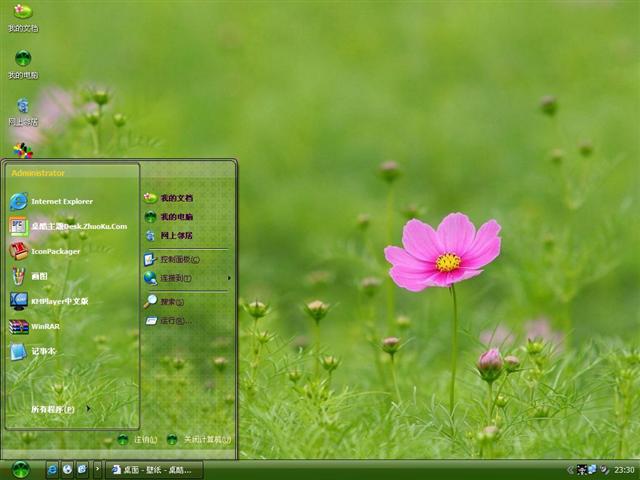640x480 pixels.
Task: Click the 桌面 - 壁纸 taskbar window button
Action: click(x=155, y=469)
